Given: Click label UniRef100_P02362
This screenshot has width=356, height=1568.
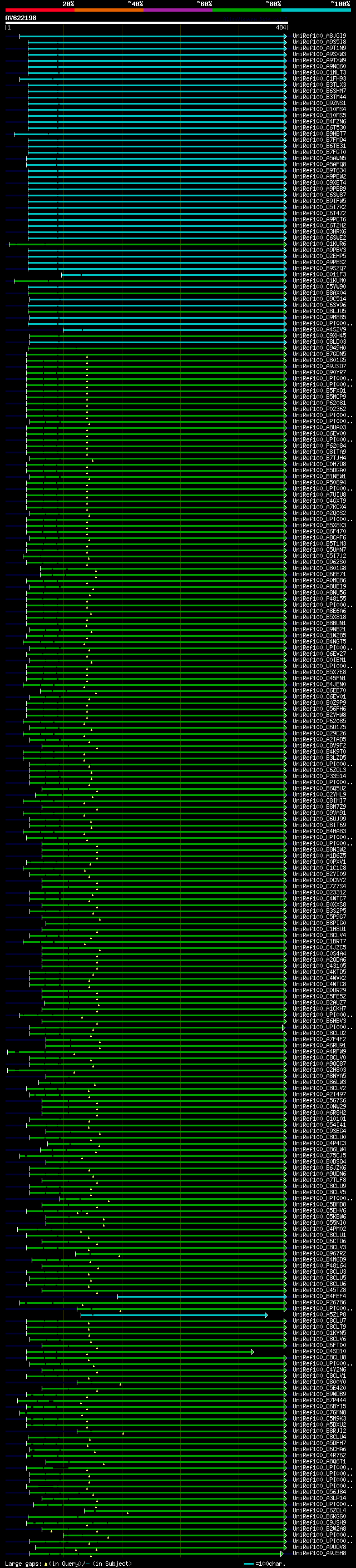Looking at the screenshot, I should tap(319, 409).
